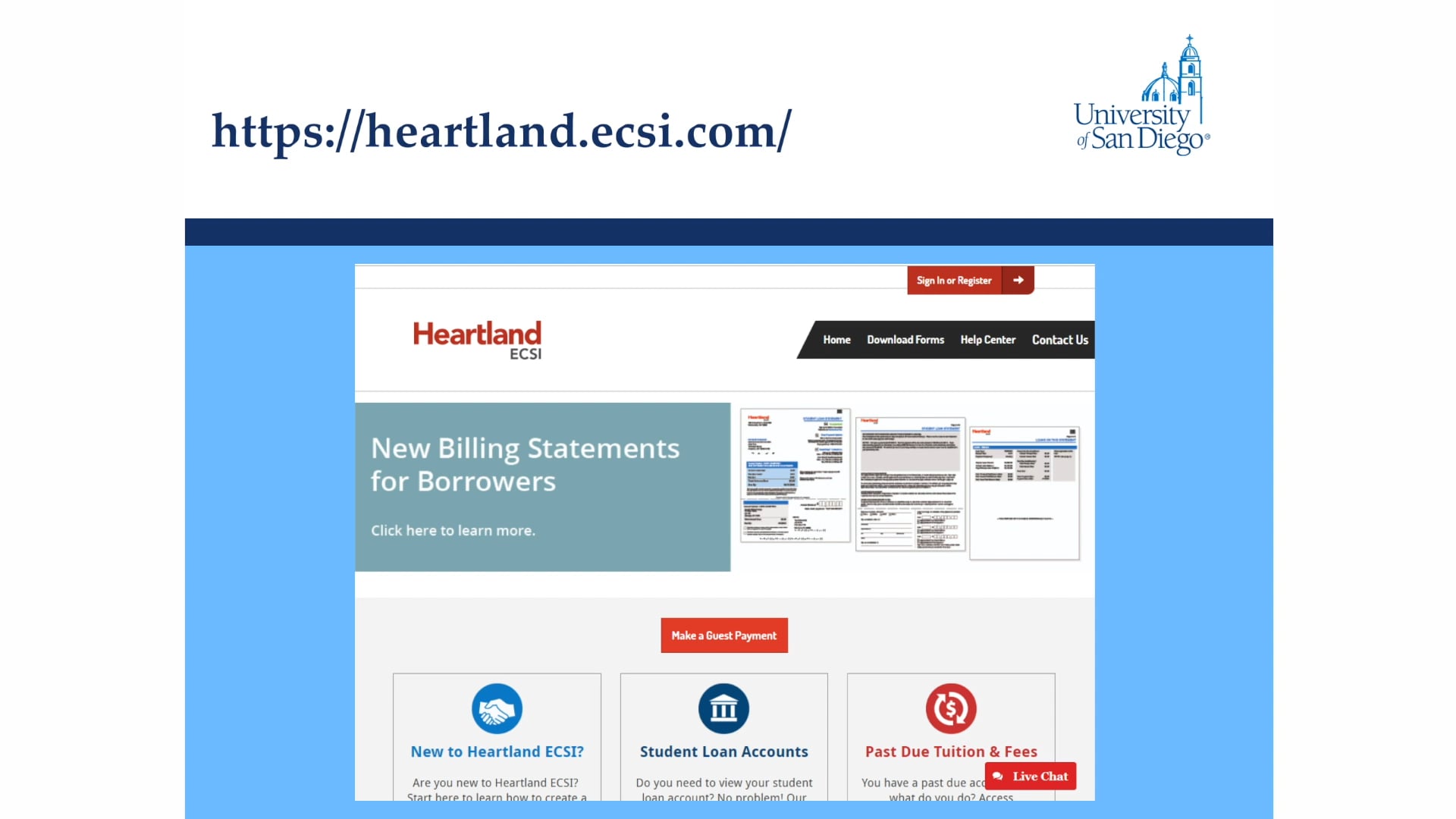Screen dimensions: 1456x819
Task: Click the Student Loan Accounts bank icon
Action: click(x=723, y=708)
